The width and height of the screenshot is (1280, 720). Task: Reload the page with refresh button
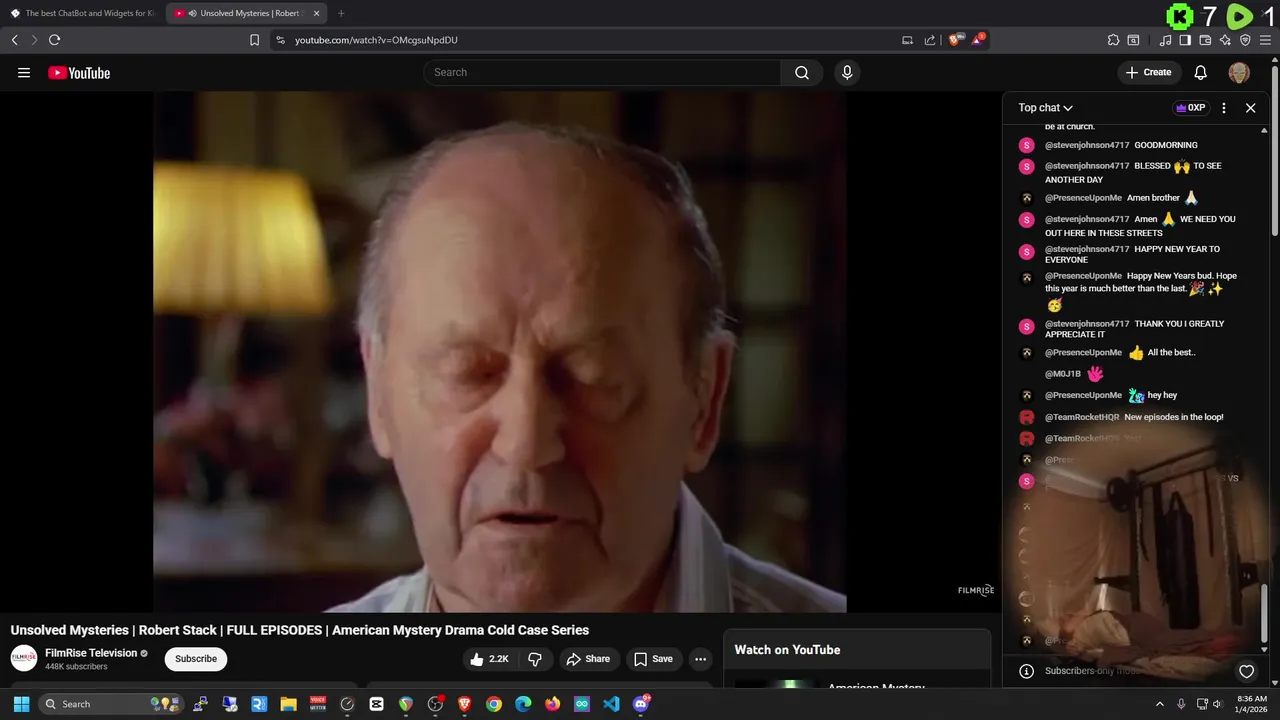[x=54, y=40]
